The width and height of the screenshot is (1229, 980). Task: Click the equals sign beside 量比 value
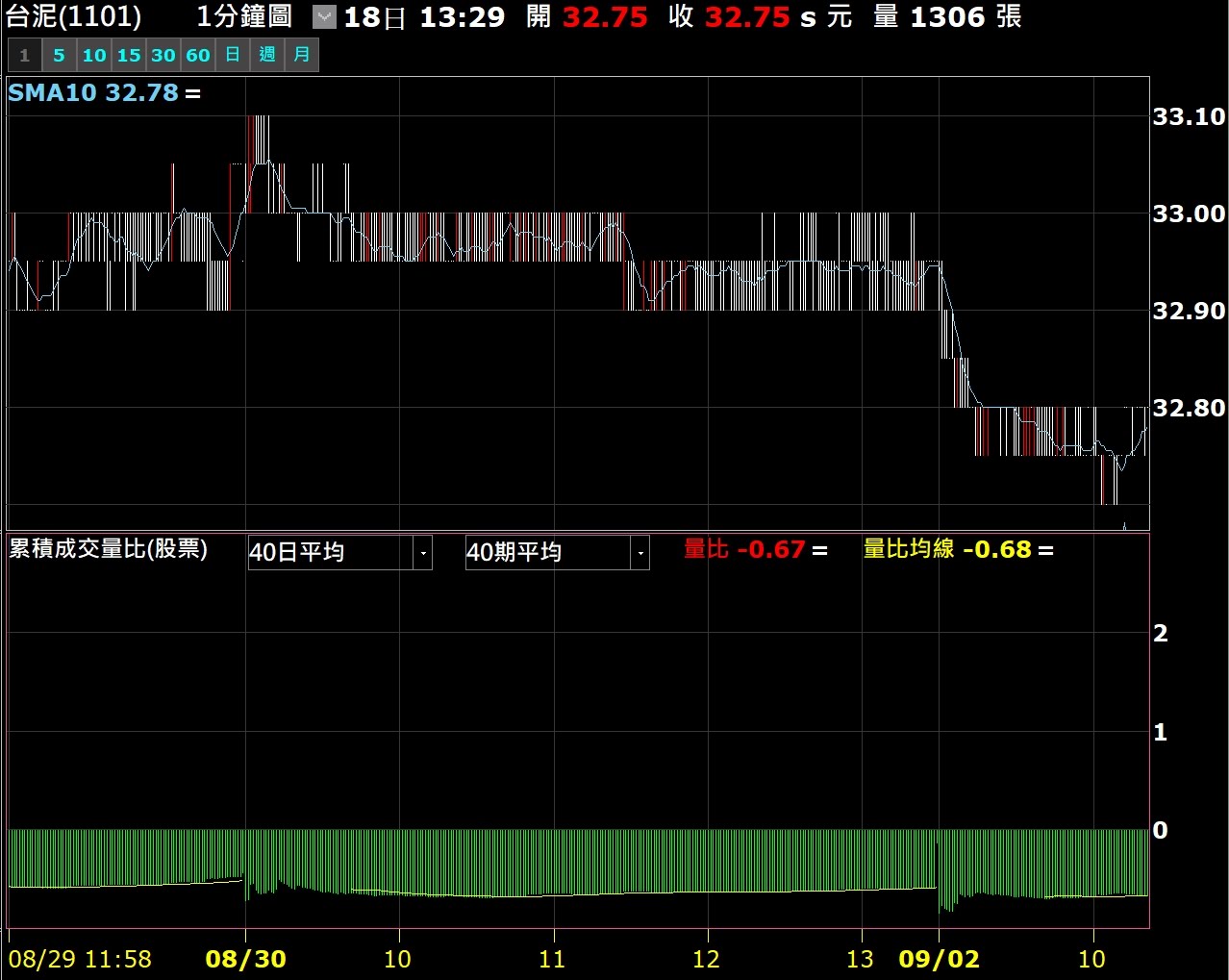point(819,551)
